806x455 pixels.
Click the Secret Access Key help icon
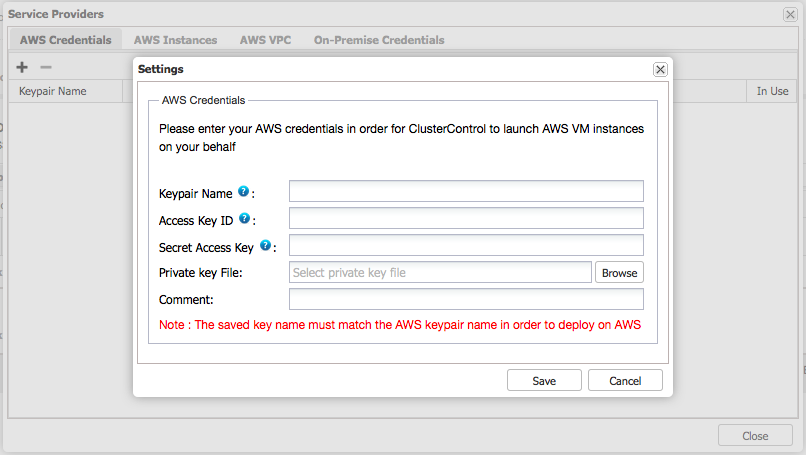(265, 245)
